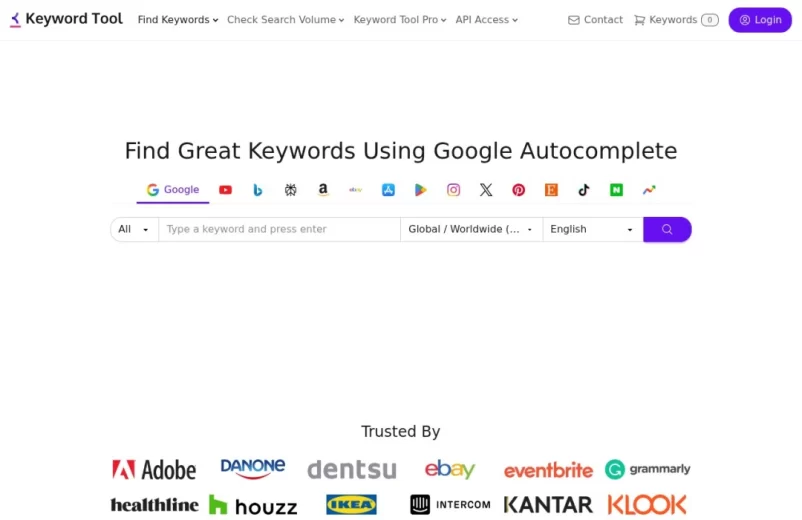Switch to the Bing keyword tab

point(258,190)
